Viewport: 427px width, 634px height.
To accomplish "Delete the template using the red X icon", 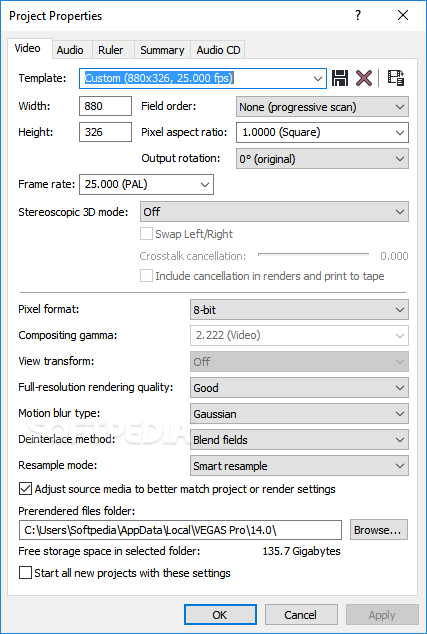I will (364, 78).
